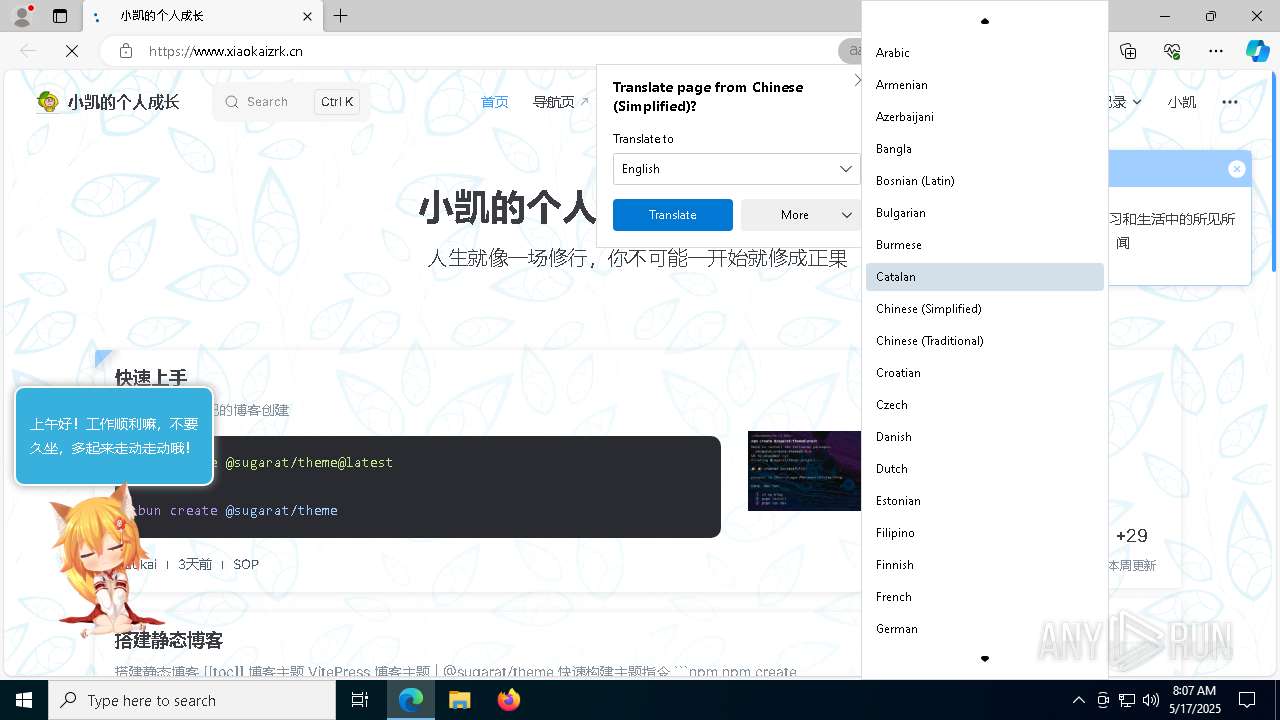
Task: Click the terminal screenshot thumbnail
Action: (x=804, y=471)
